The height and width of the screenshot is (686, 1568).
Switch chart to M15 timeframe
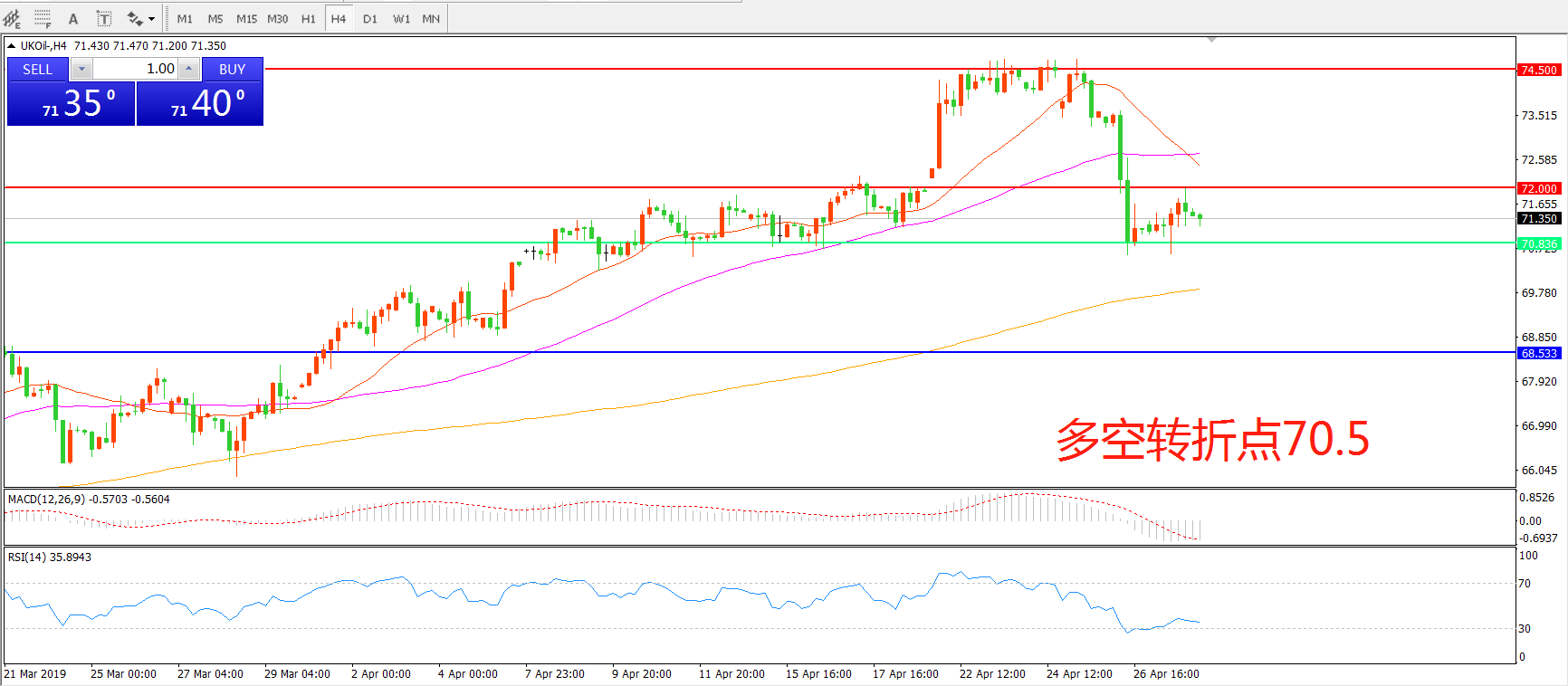click(246, 18)
